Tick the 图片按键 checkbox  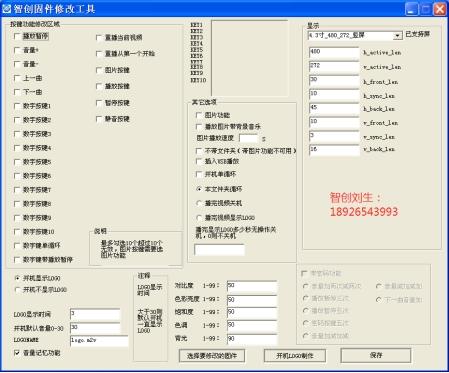pyautogui.click(x=99, y=70)
